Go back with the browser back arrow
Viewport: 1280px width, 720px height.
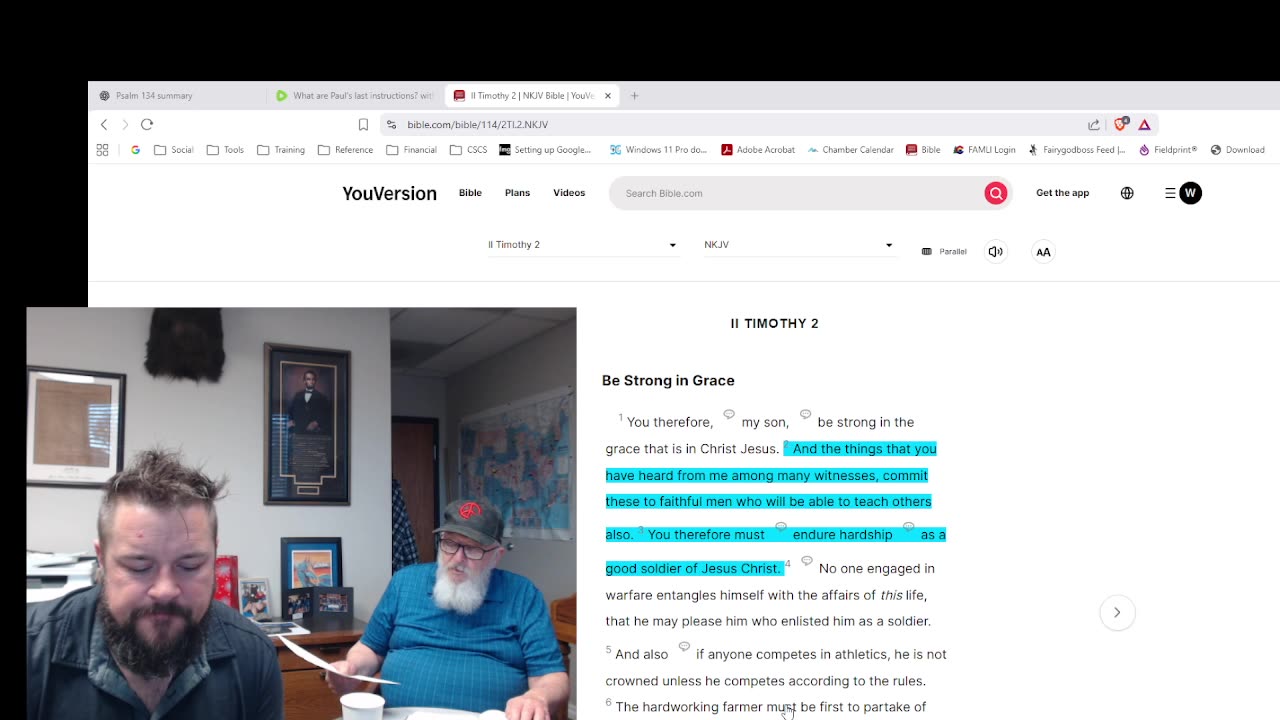(x=104, y=124)
